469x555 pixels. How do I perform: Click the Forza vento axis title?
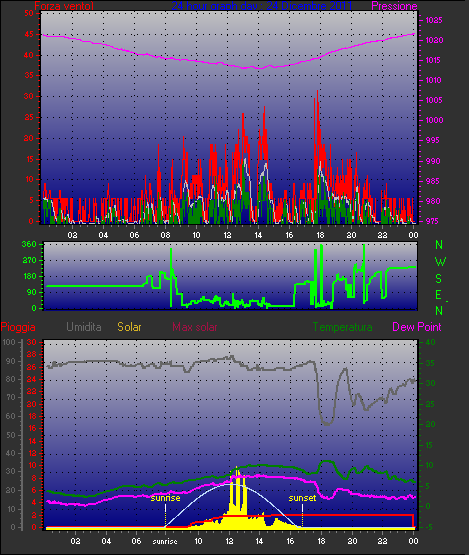coord(64,6)
